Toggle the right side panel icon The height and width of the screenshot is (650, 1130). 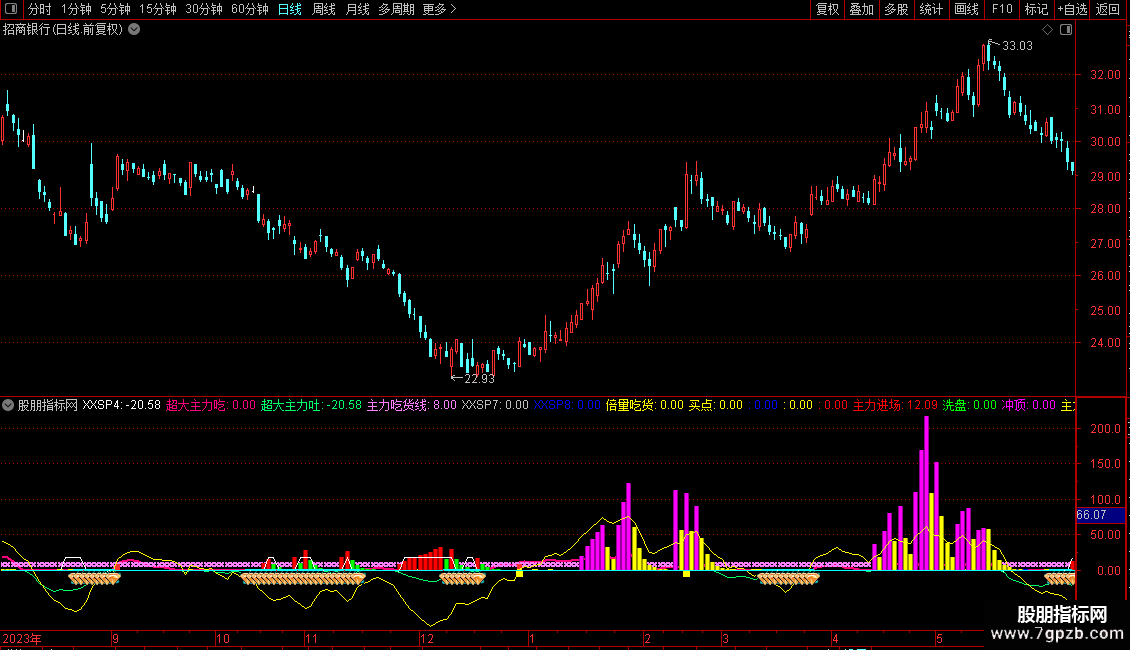pyautogui.click(x=1066, y=29)
